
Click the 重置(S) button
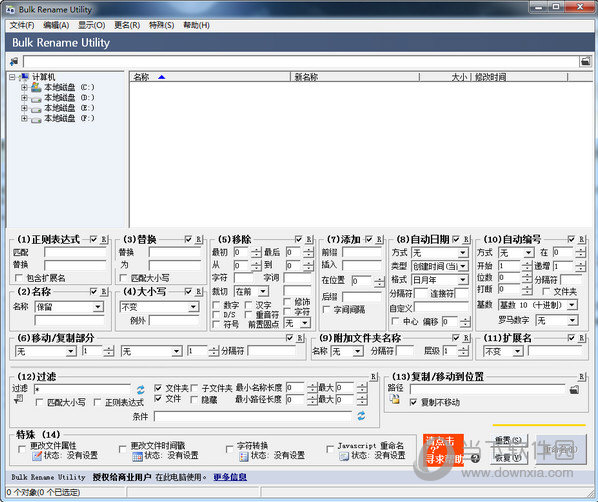[508, 440]
